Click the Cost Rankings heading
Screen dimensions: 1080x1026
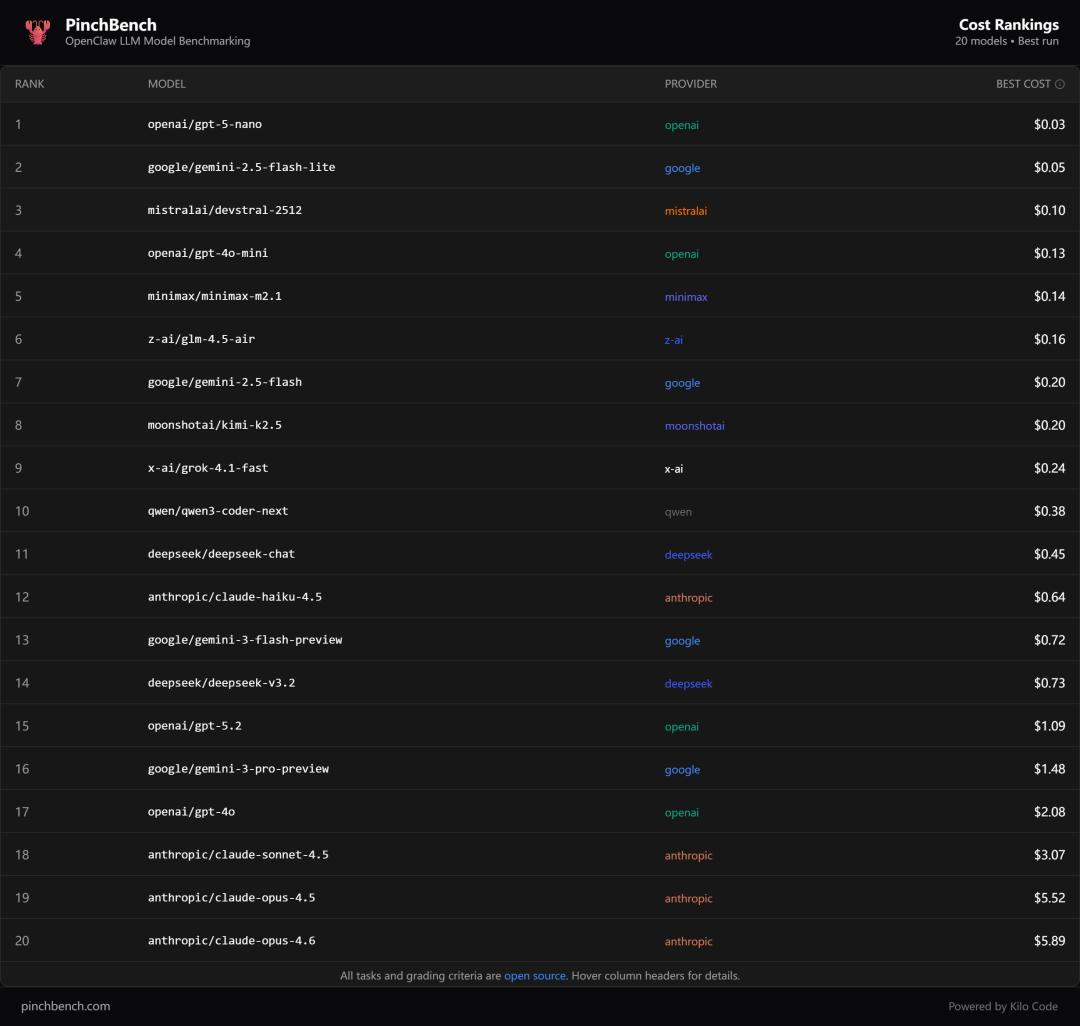click(1008, 25)
